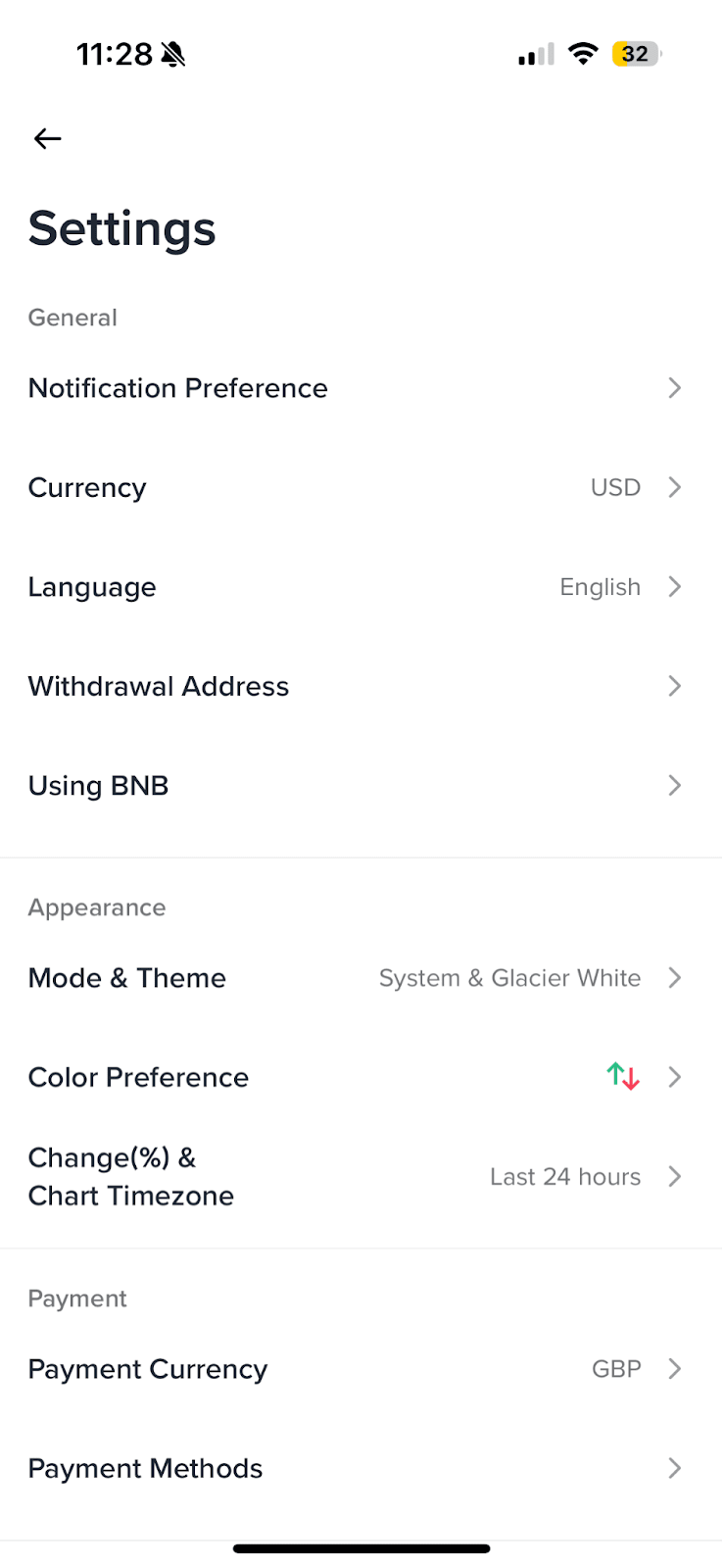Click the green-red arrows color preference icon
Image resolution: width=723 pixels, height=1568 pixels.
(623, 1076)
